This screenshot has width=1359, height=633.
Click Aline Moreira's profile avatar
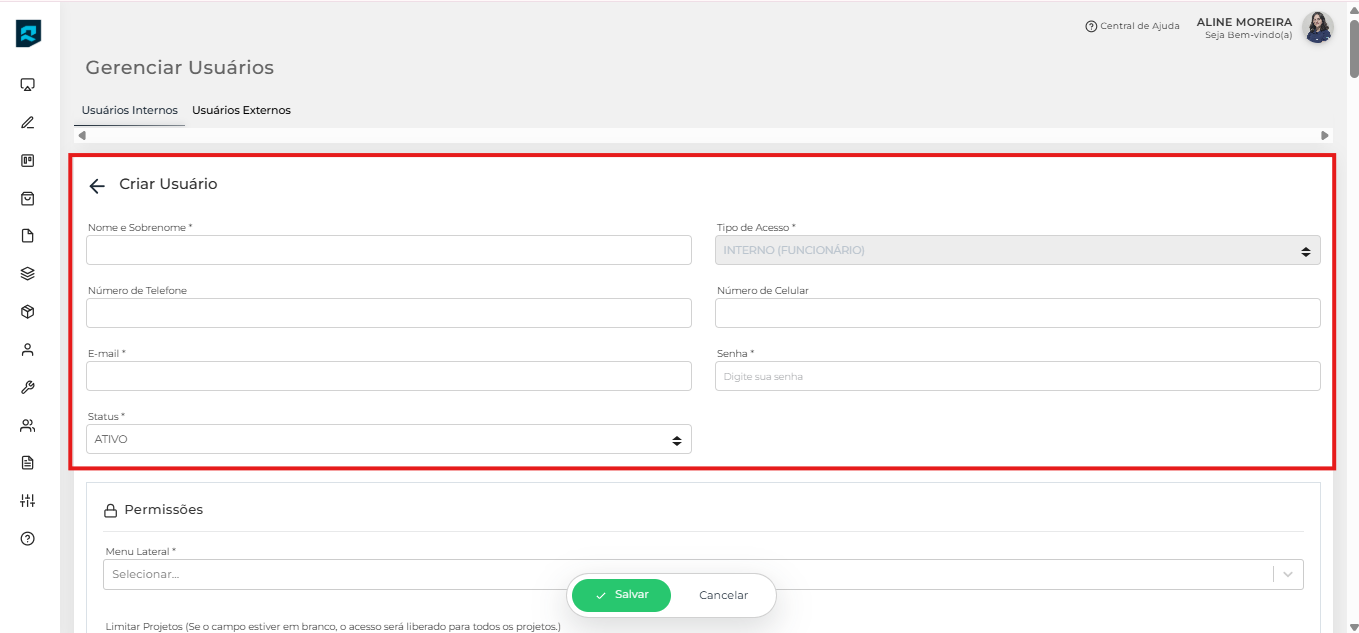coord(1318,28)
